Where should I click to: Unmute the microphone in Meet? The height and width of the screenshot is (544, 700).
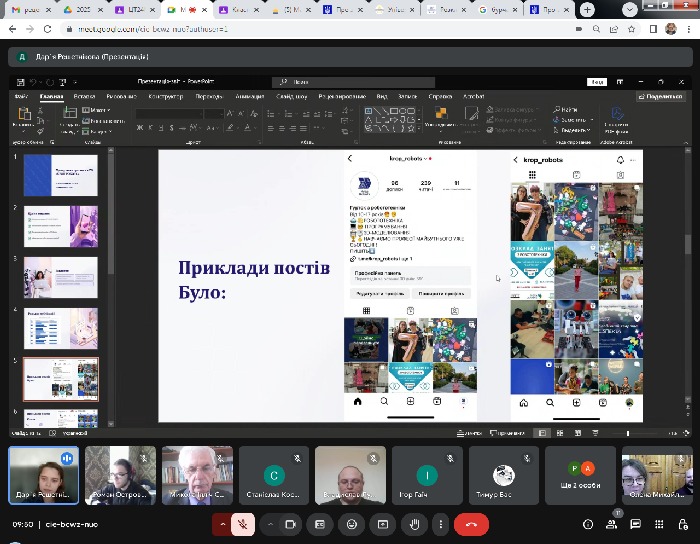click(243, 523)
